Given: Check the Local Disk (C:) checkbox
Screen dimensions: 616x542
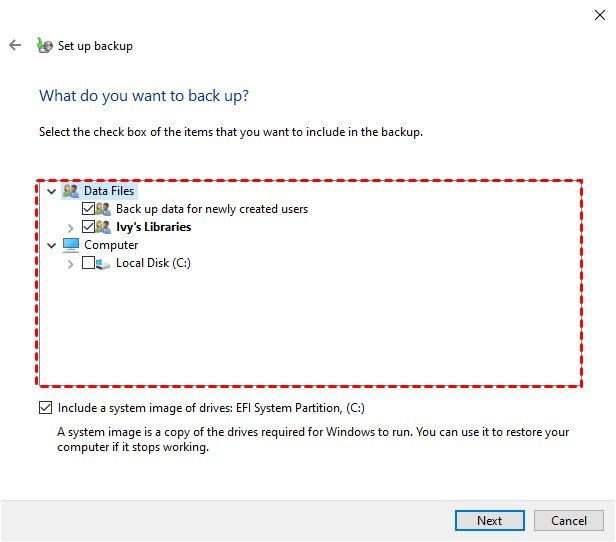Looking at the screenshot, I should (x=88, y=263).
